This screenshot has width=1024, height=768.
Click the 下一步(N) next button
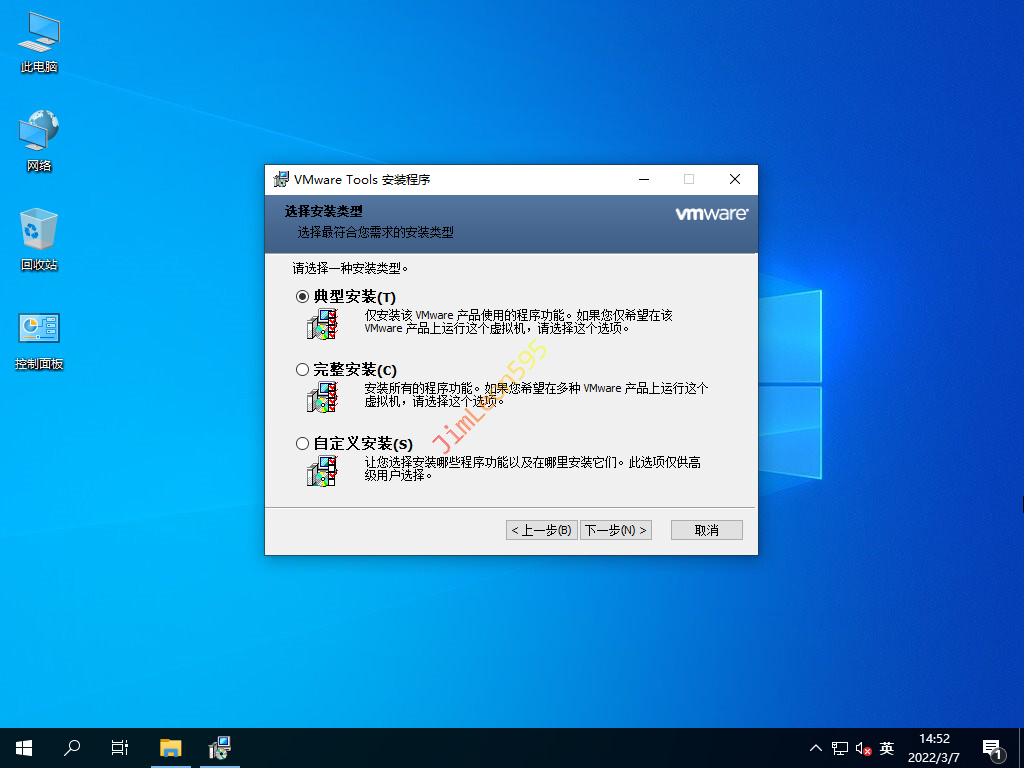click(615, 530)
